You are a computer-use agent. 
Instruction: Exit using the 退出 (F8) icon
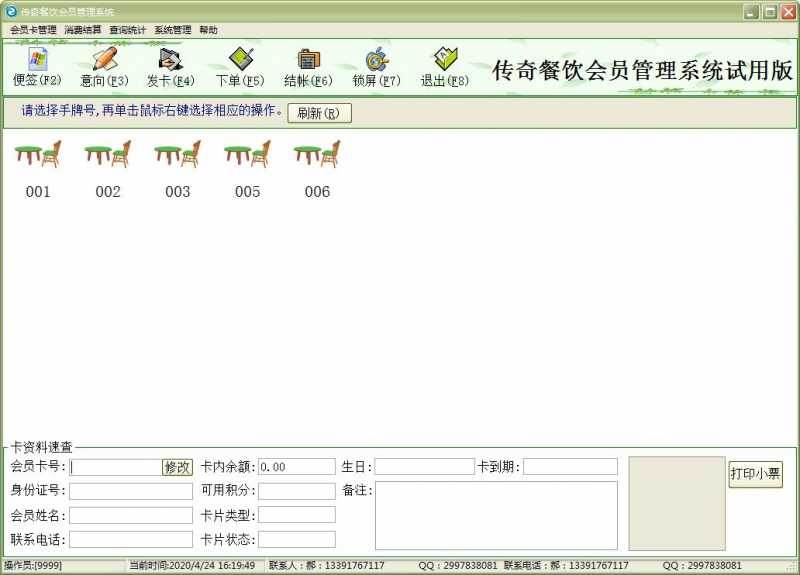click(x=444, y=66)
